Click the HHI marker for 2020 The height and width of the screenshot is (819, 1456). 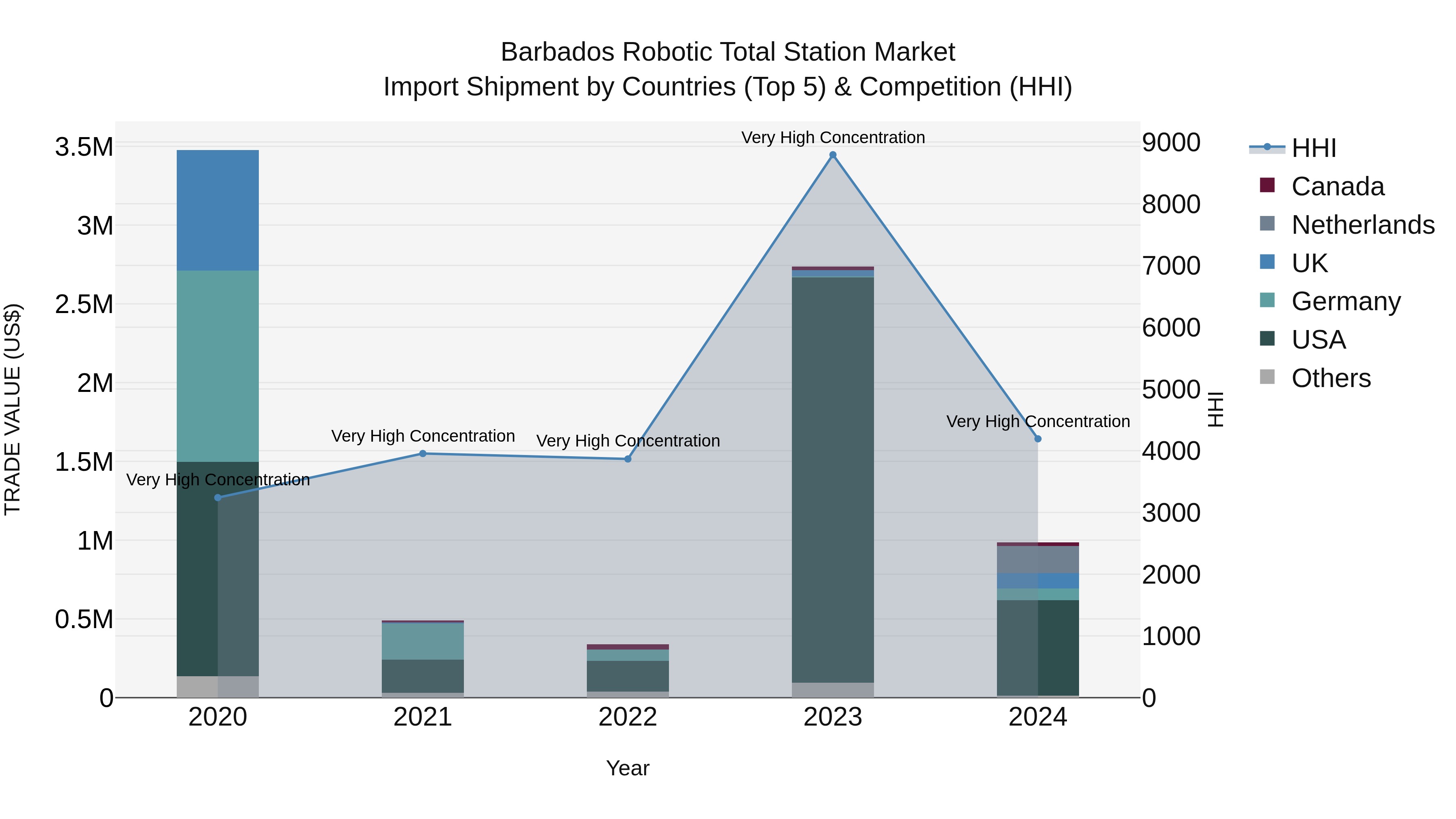(218, 497)
